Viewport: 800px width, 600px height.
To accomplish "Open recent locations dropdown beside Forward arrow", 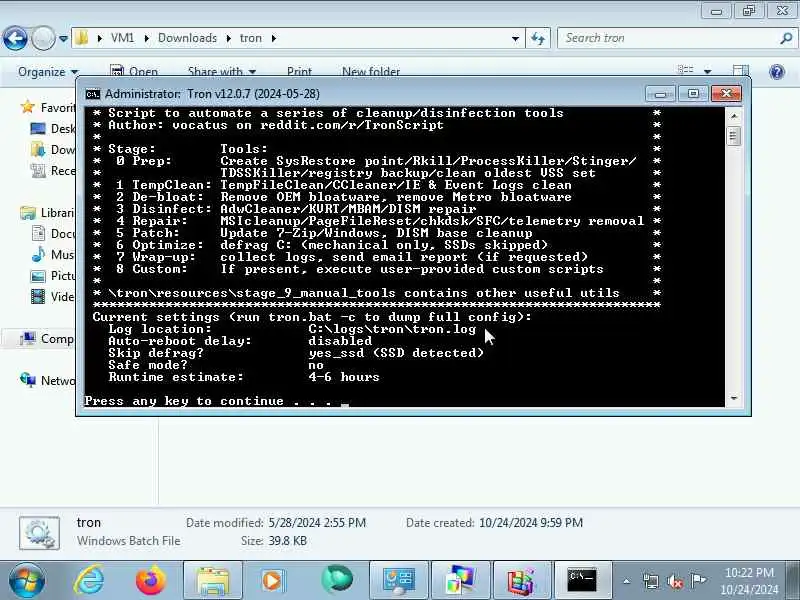I will [x=63, y=38].
